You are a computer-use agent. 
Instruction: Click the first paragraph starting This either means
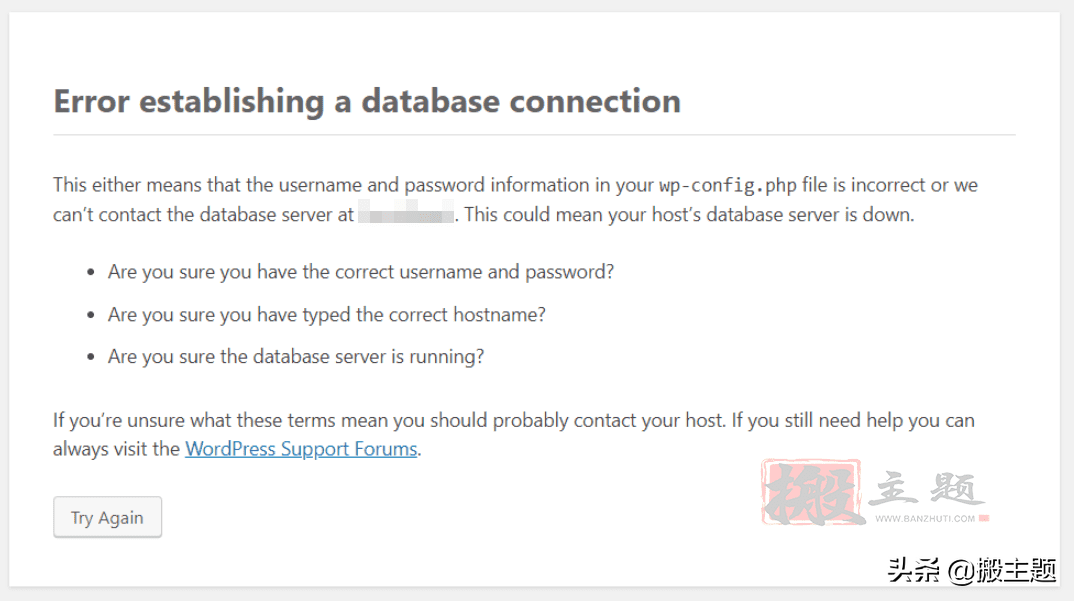[x=515, y=199]
